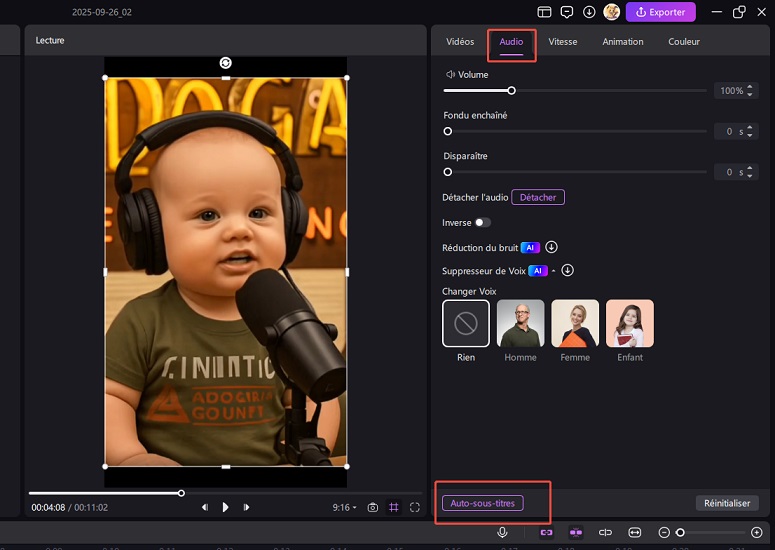Open the layout panel icon in title bar
This screenshot has width=775, height=550.
pos(544,12)
